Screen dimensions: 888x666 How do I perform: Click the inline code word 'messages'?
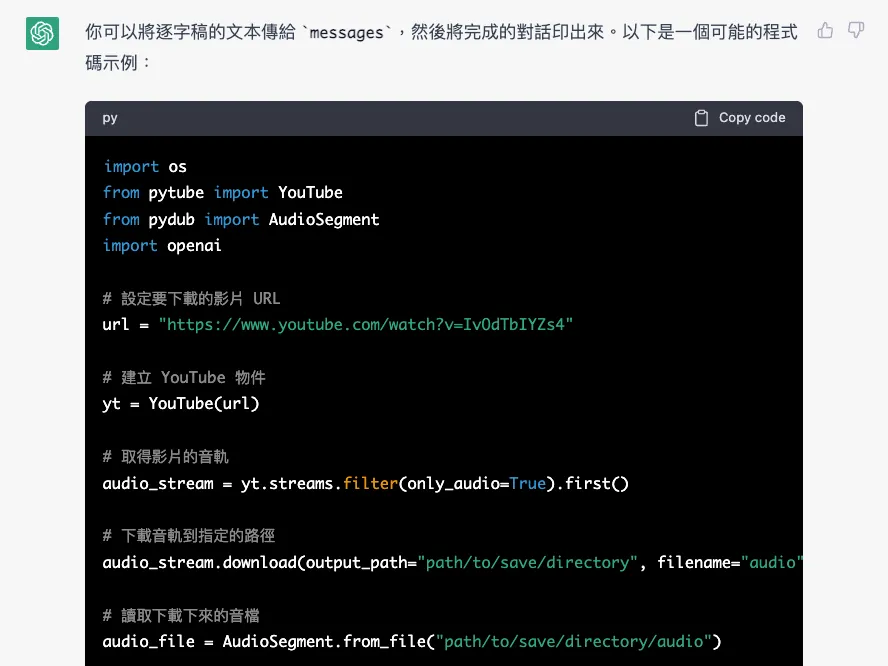point(347,33)
